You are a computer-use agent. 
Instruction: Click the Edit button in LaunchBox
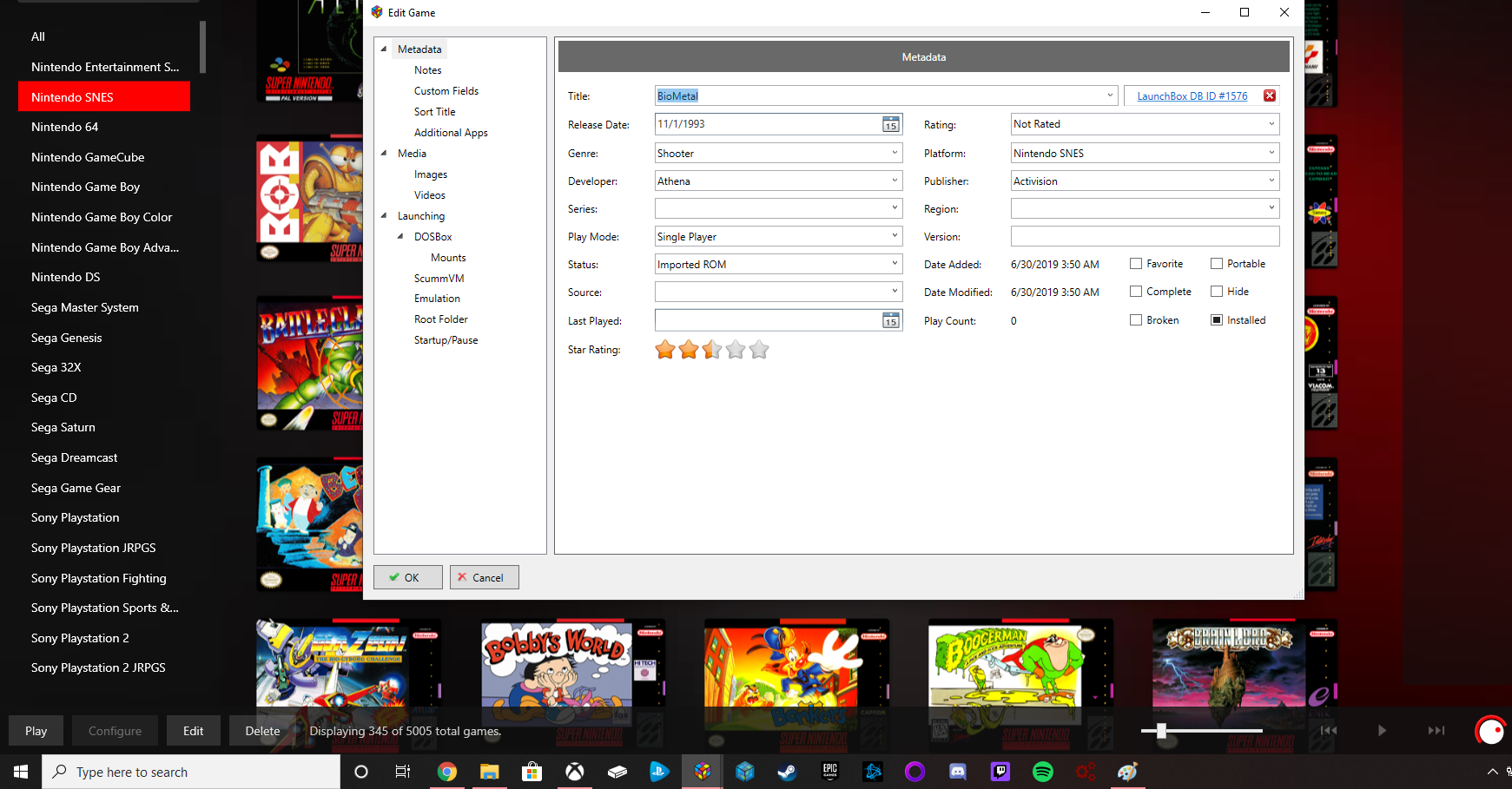point(194,731)
